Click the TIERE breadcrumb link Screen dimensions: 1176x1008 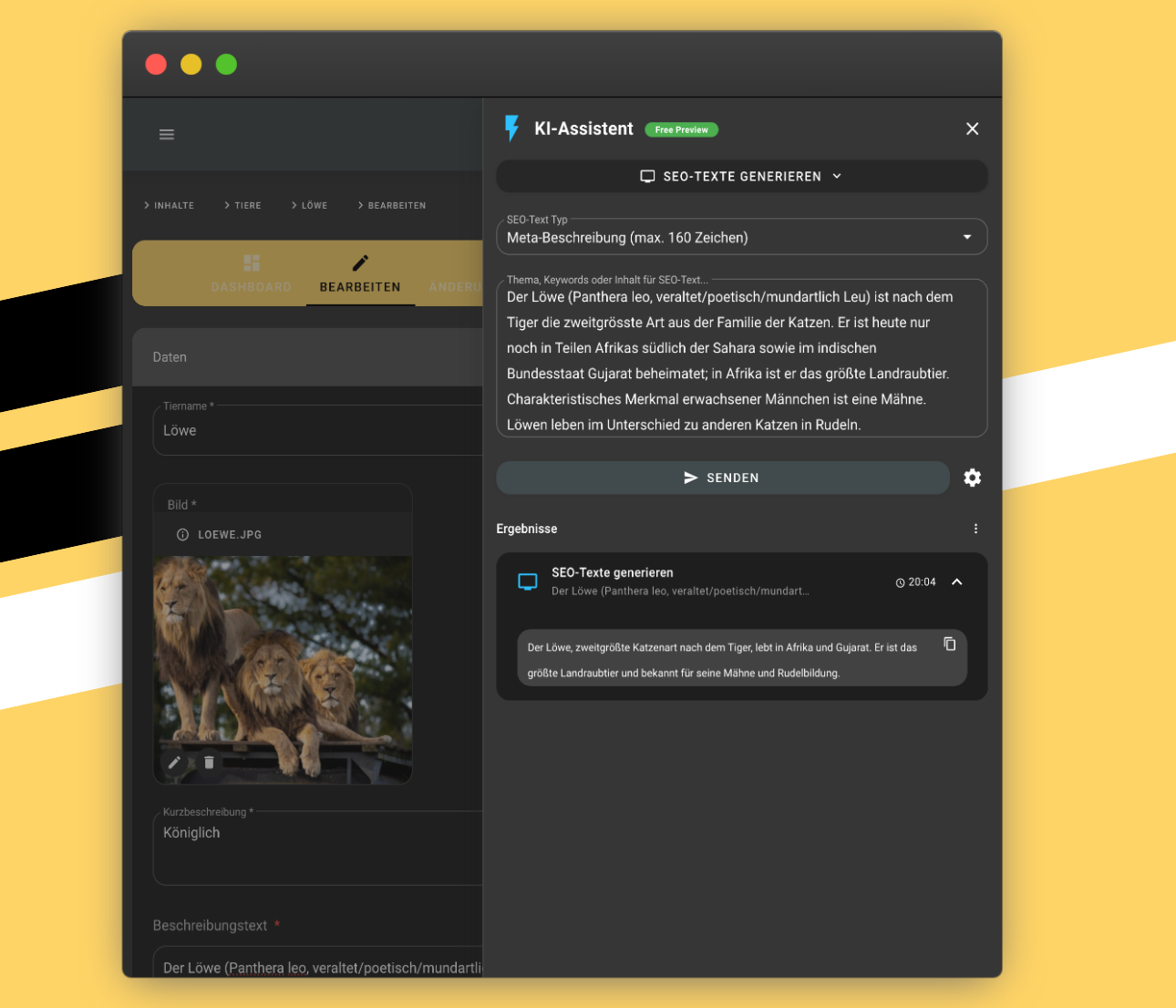pos(248,205)
